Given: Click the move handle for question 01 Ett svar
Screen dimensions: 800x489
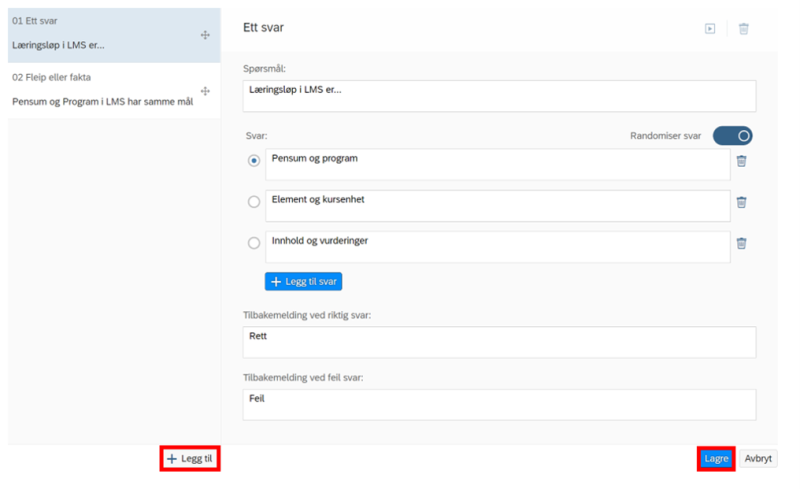Looking at the screenshot, I should (x=205, y=35).
